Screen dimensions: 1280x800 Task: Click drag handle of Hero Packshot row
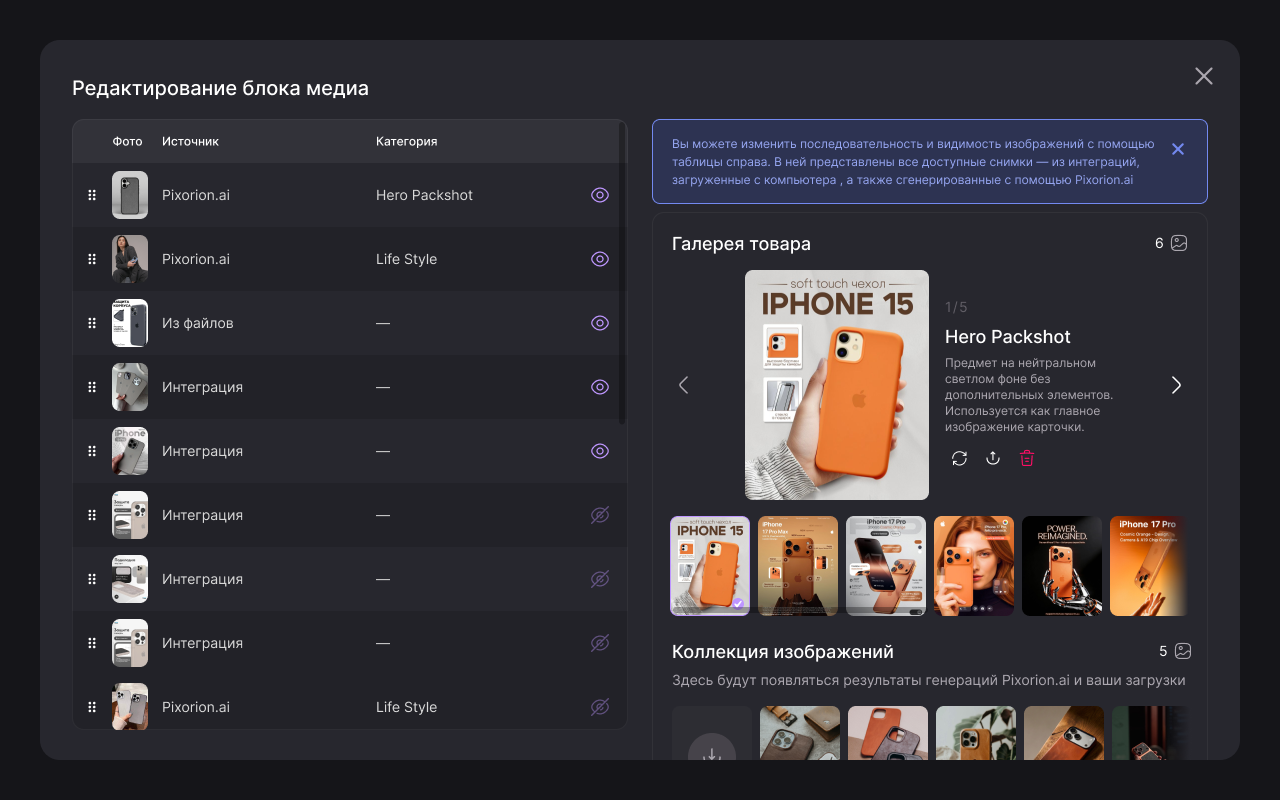click(92, 195)
